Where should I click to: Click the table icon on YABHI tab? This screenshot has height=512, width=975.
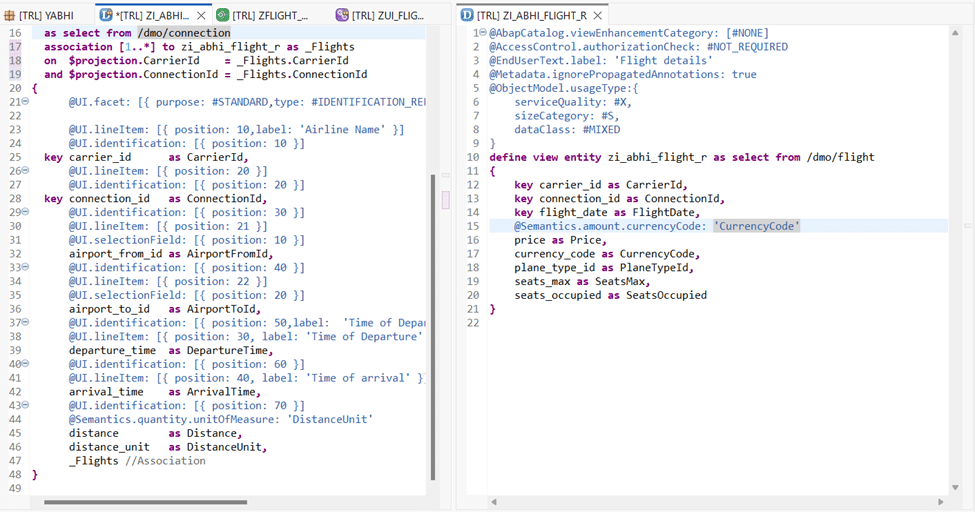10,15
